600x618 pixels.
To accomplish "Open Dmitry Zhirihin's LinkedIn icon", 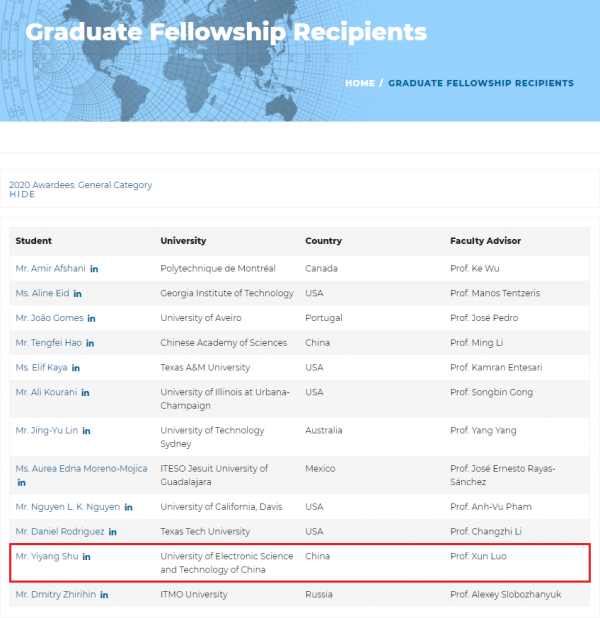I will [104, 595].
